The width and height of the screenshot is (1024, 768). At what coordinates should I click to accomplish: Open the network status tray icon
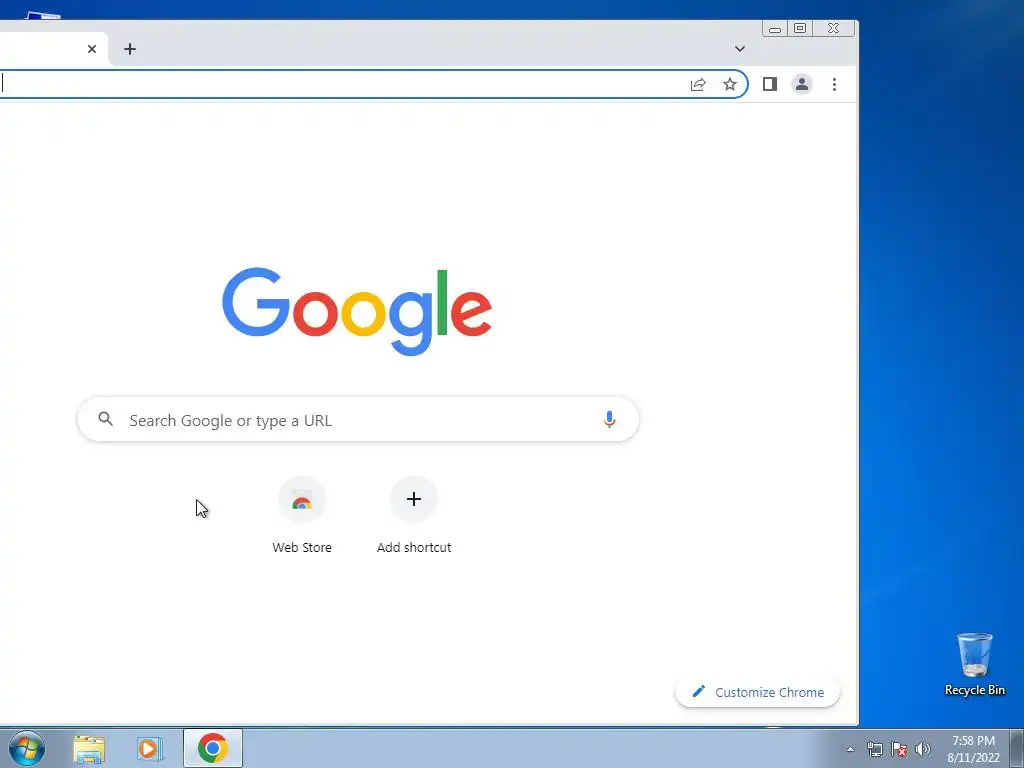point(874,750)
